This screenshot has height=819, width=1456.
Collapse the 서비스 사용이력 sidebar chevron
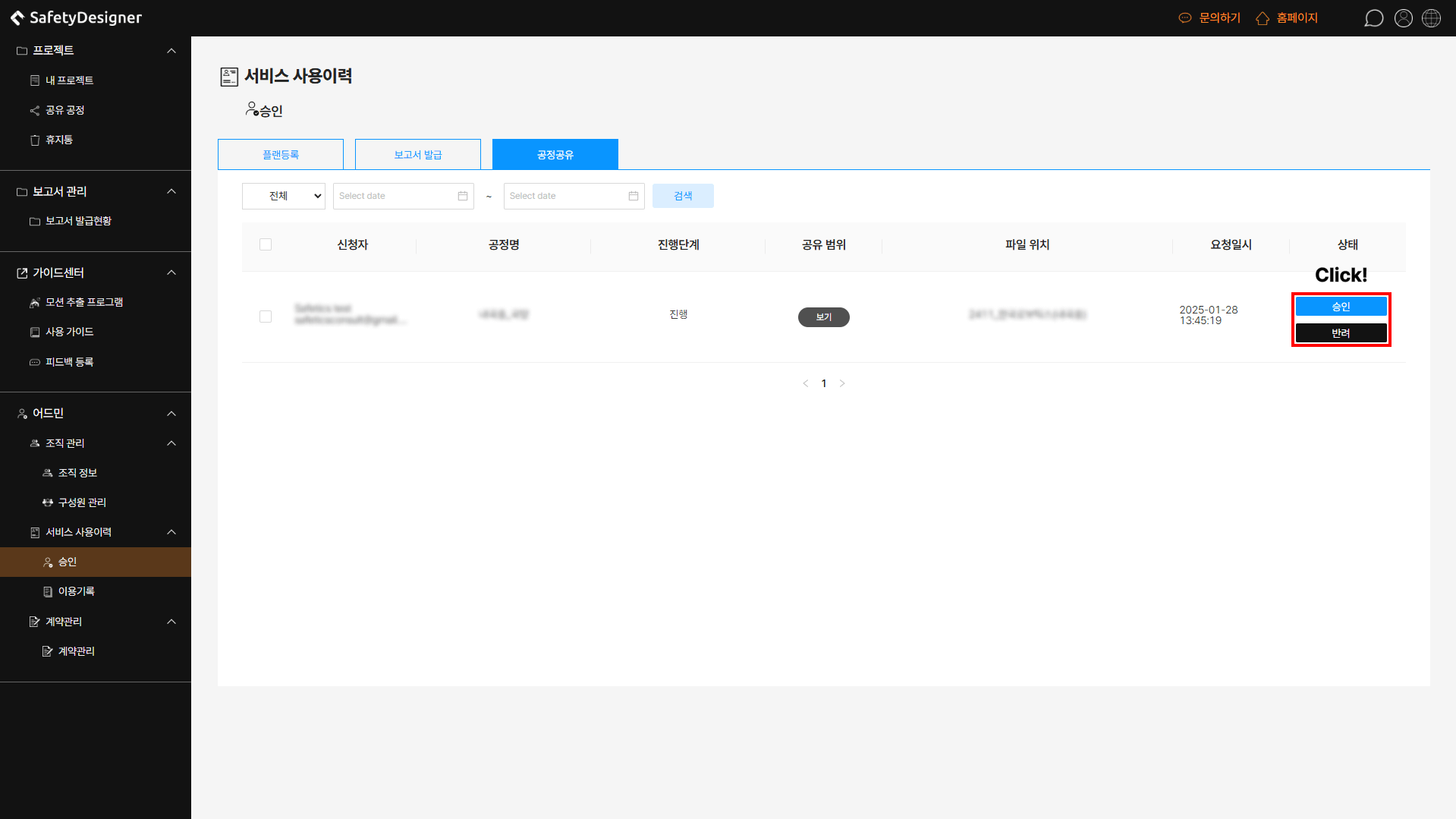pyautogui.click(x=171, y=532)
